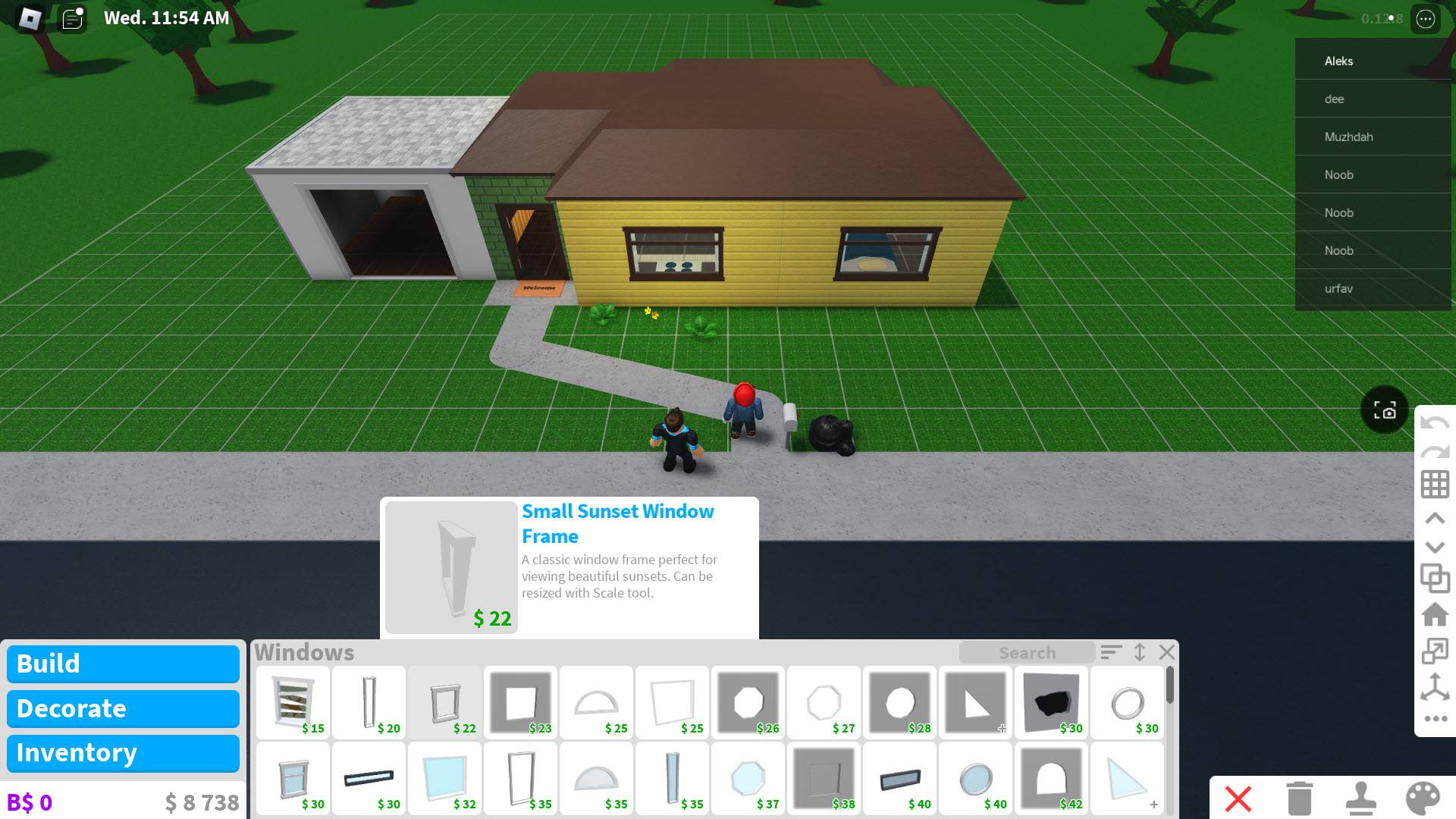The width and height of the screenshot is (1456, 819).
Task: Select the $22 Small Sunset Window Frame
Action: [x=444, y=703]
